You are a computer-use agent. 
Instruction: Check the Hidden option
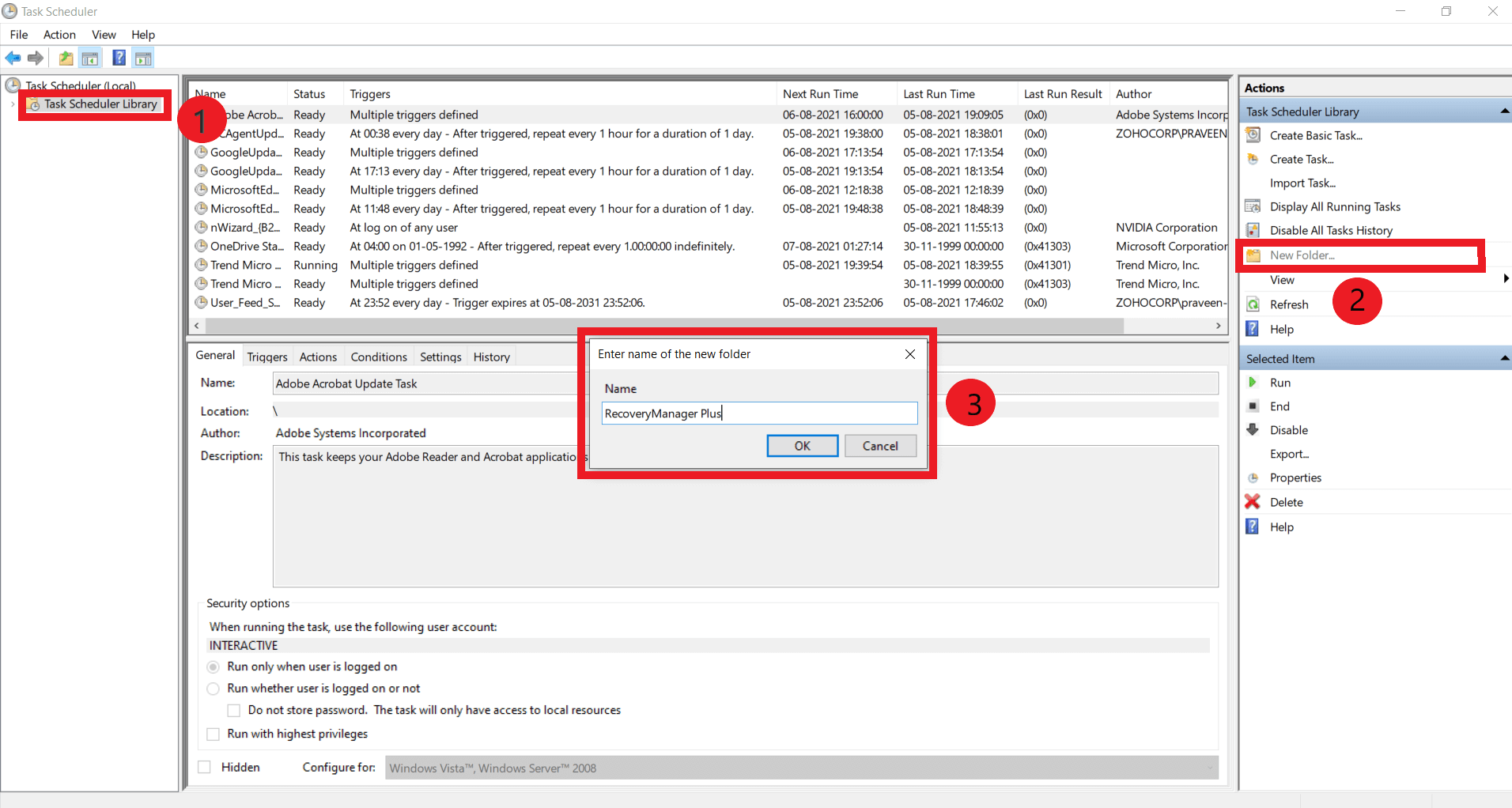pos(205,766)
